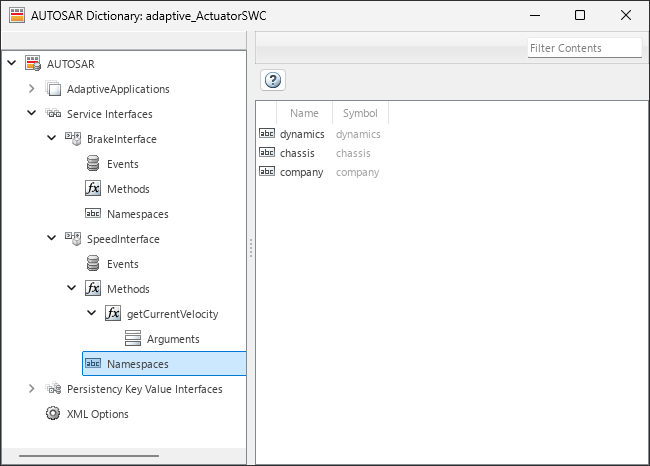Click the AdaptiveApplications stacked pages icon
Image resolution: width=650 pixels, height=466 pixels.
(53, 89)
